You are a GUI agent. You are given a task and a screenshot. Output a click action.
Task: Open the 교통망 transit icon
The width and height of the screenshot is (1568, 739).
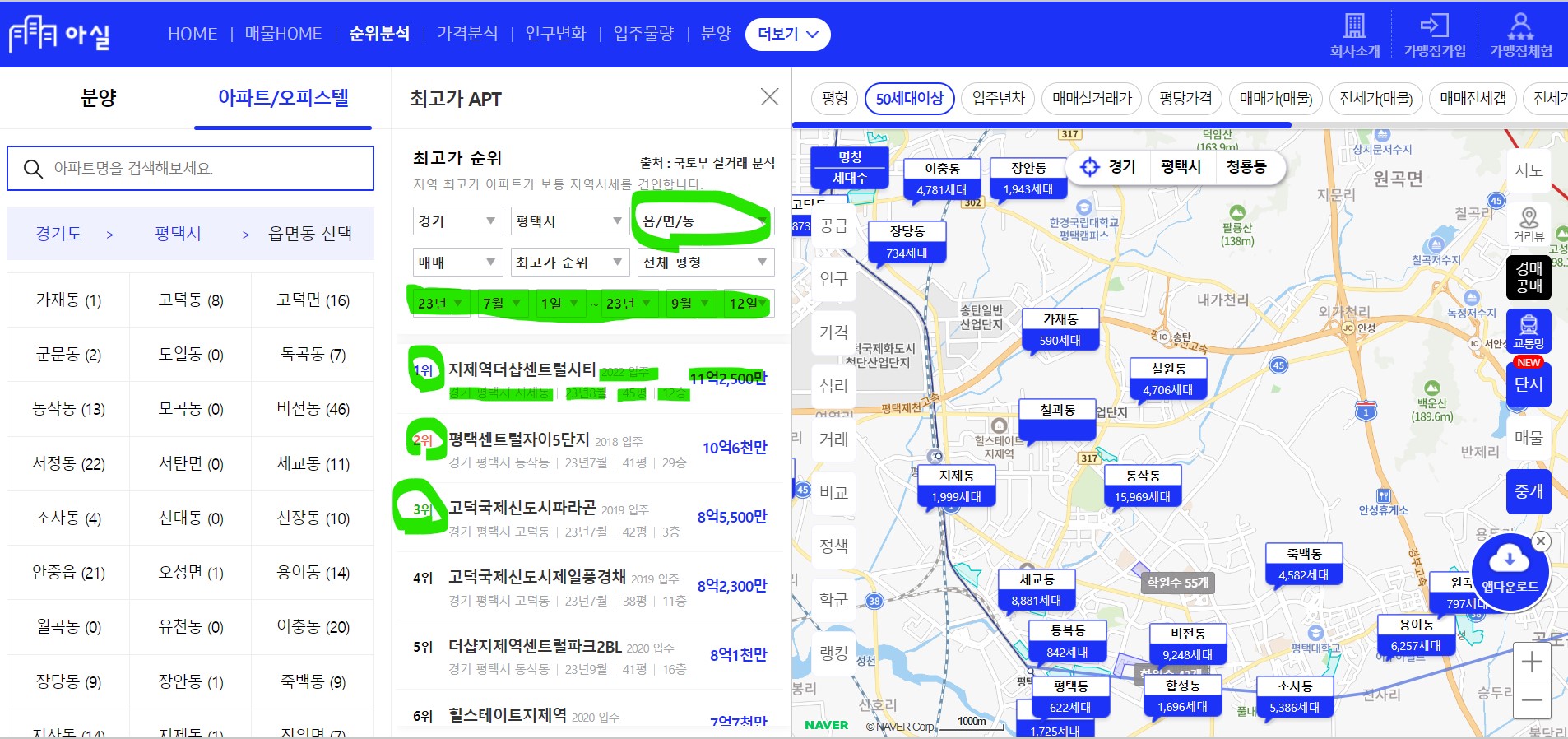coord(1529,331)
